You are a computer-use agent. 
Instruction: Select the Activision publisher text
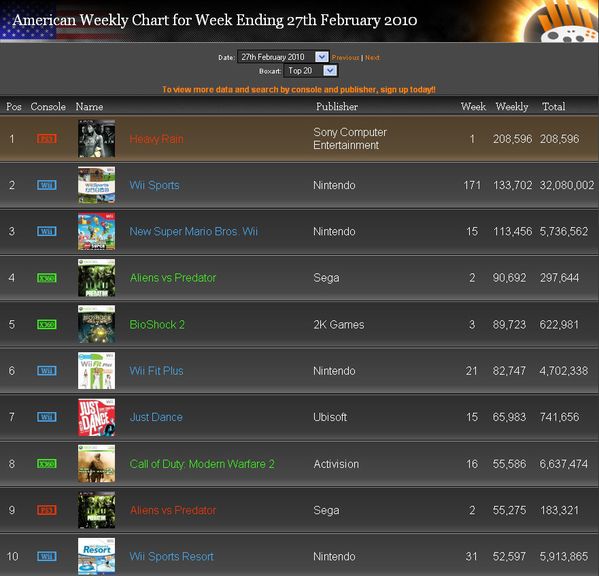click(x=336, y=464)
